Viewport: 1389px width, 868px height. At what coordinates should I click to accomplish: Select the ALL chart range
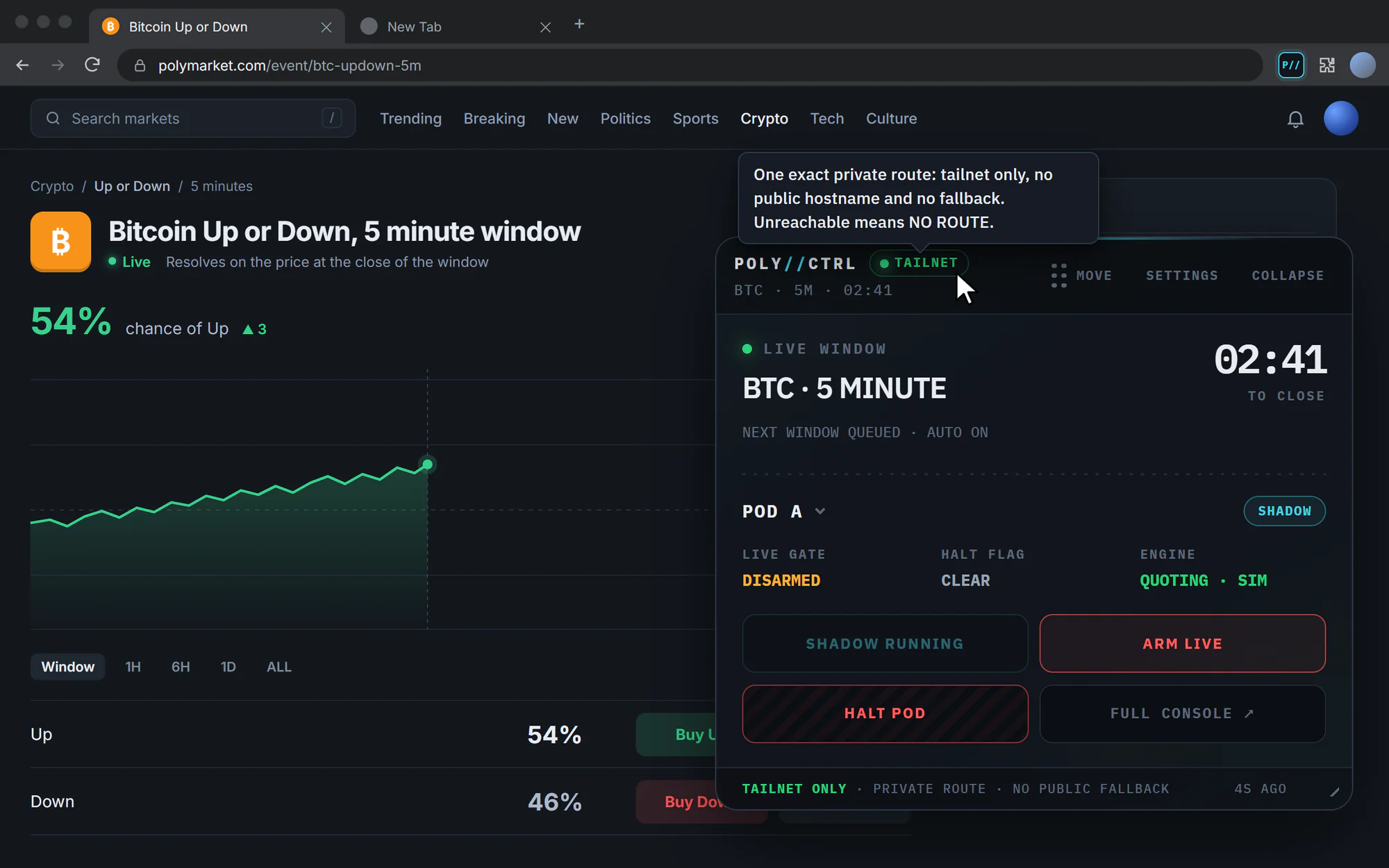tap(279, 667)
